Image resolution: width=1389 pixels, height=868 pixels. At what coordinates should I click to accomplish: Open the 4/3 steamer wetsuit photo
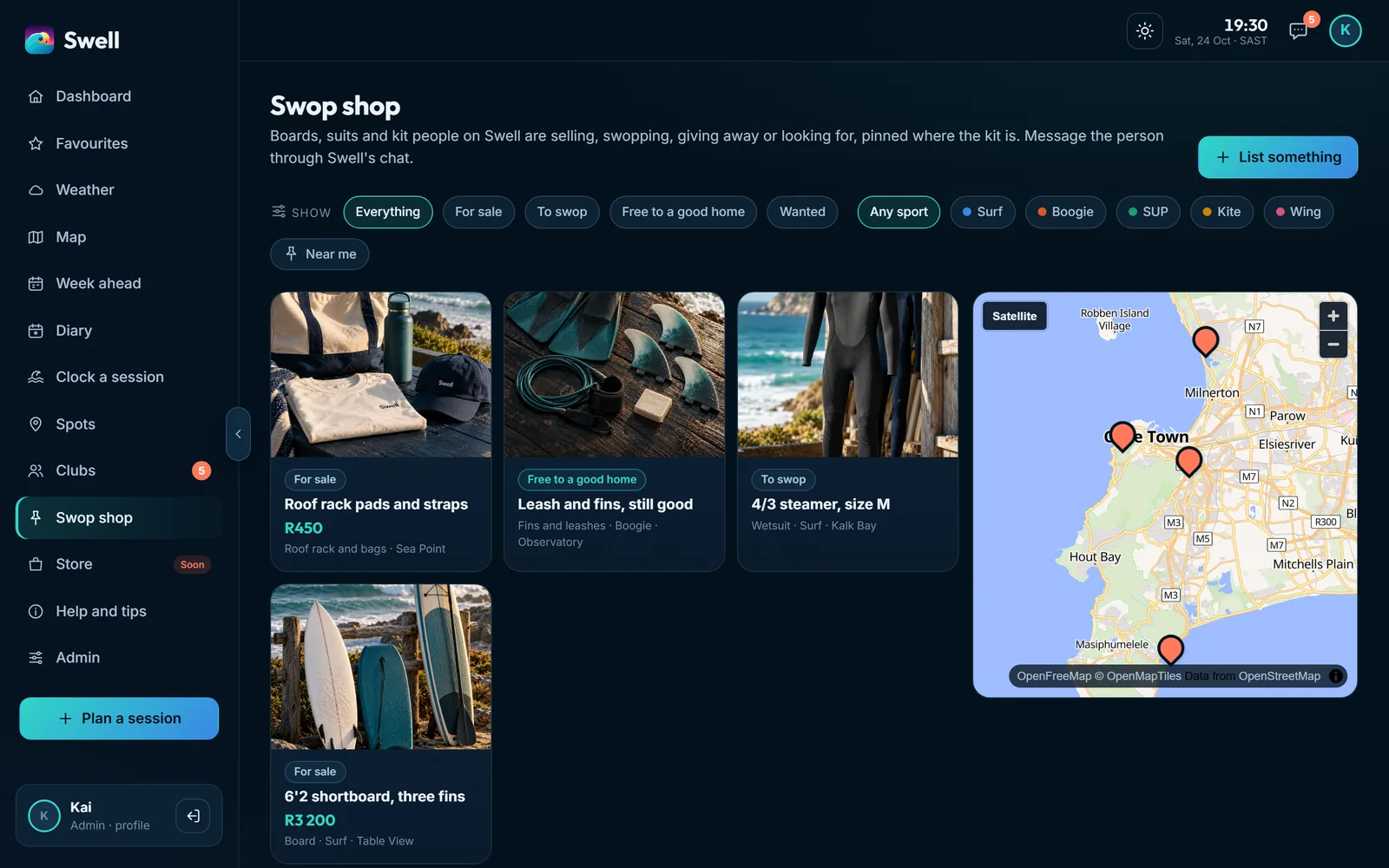coord(847,375)
